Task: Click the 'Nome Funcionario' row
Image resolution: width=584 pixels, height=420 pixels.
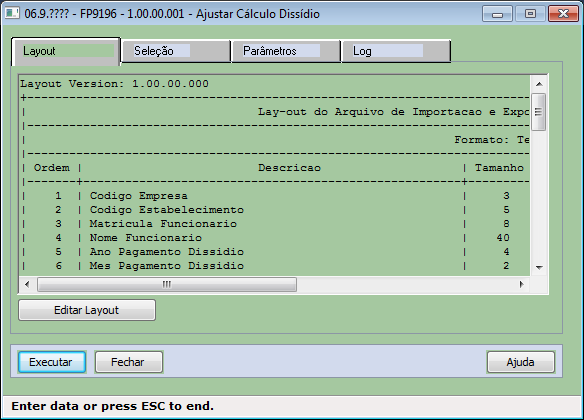Action: [x=275, y=238]
